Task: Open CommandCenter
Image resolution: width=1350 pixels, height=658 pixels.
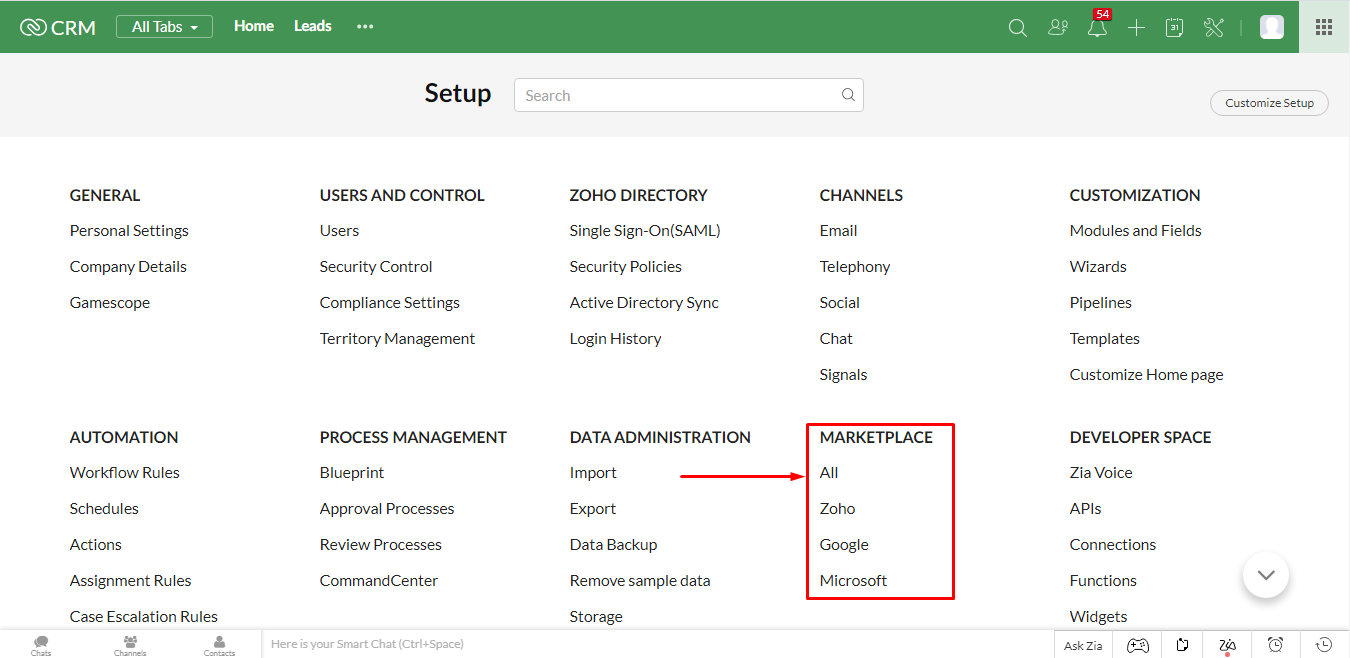Action: click(x=379, y=581)
